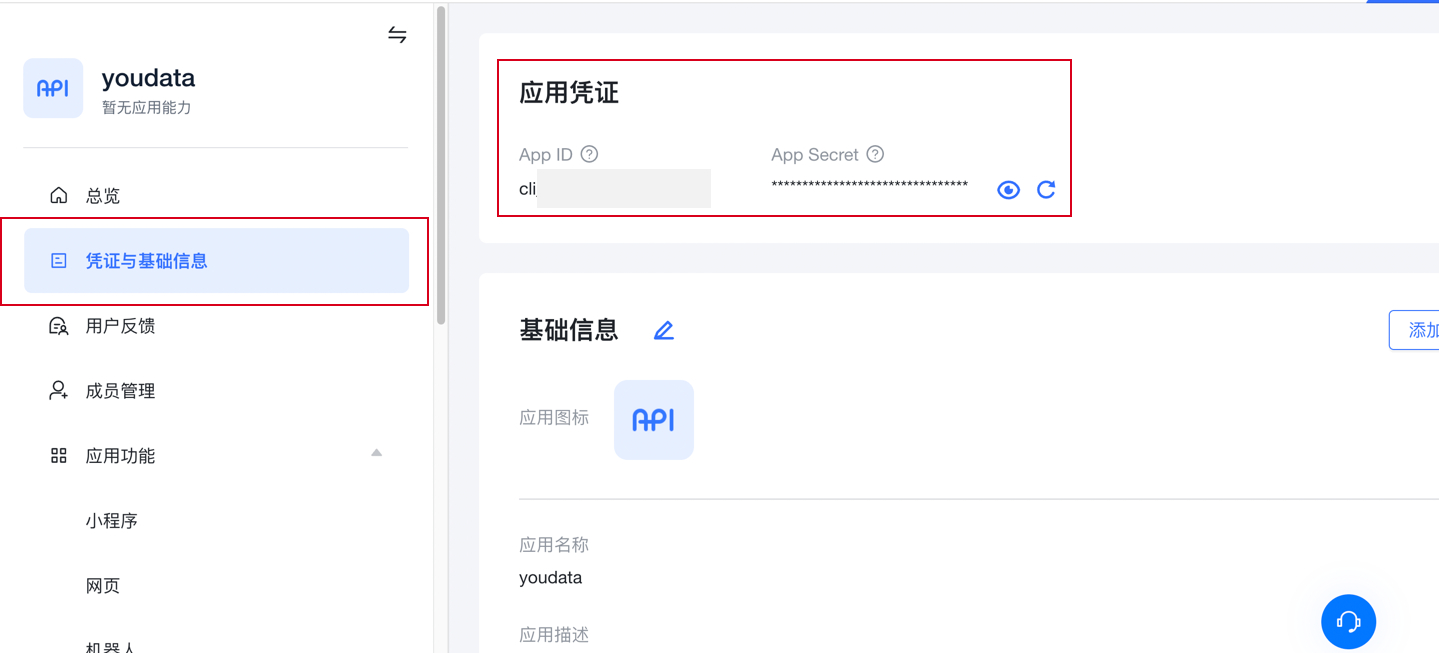
Task: Open the customer support headset button
Action: coord(1348,621)
